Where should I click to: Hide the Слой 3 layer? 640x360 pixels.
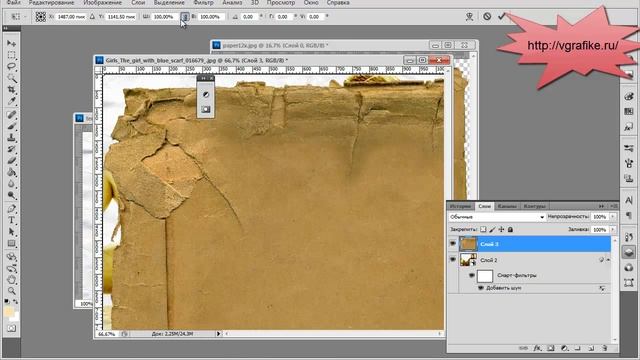tap(453, 244)
